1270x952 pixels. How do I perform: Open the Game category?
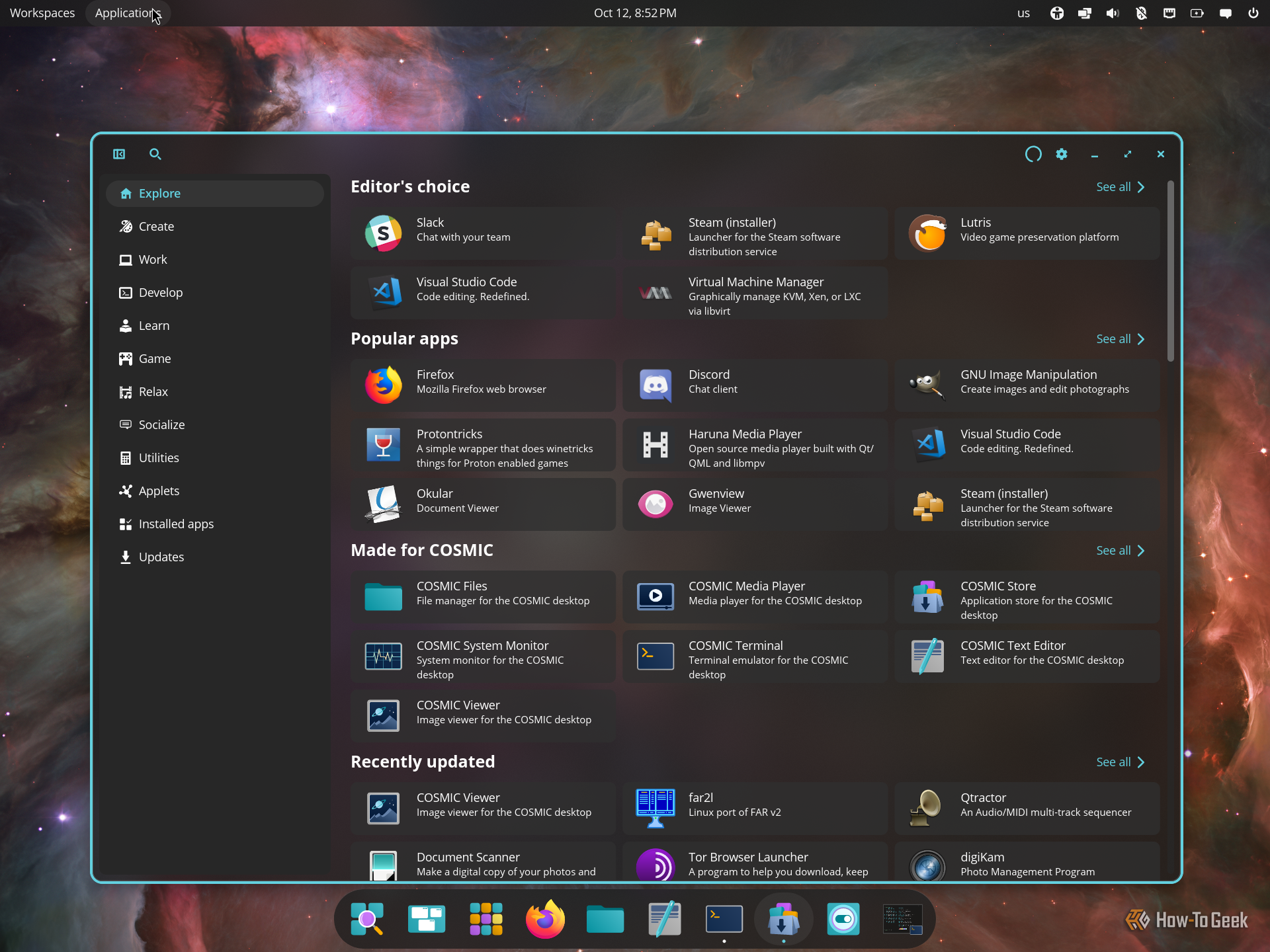(x=215, y=359)
